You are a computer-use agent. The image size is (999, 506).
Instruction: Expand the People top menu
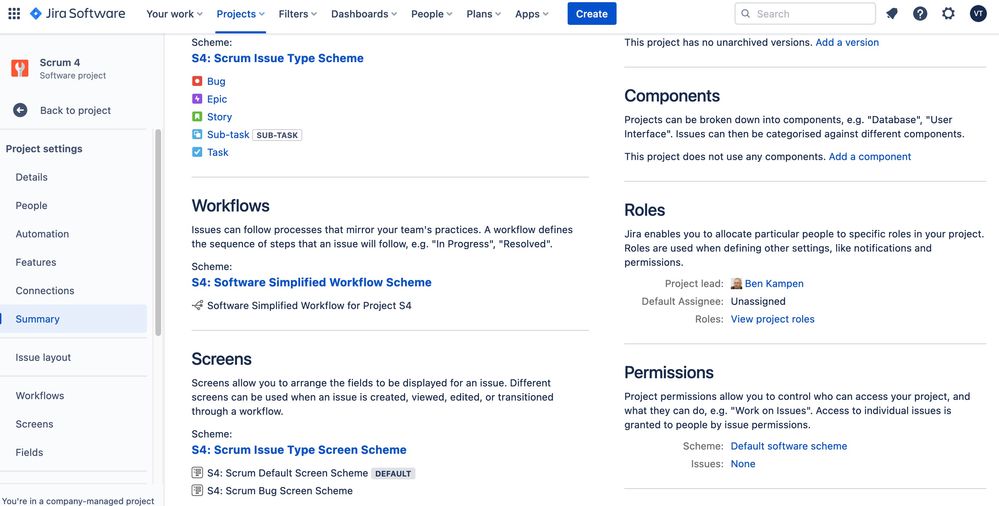[431, 13]
